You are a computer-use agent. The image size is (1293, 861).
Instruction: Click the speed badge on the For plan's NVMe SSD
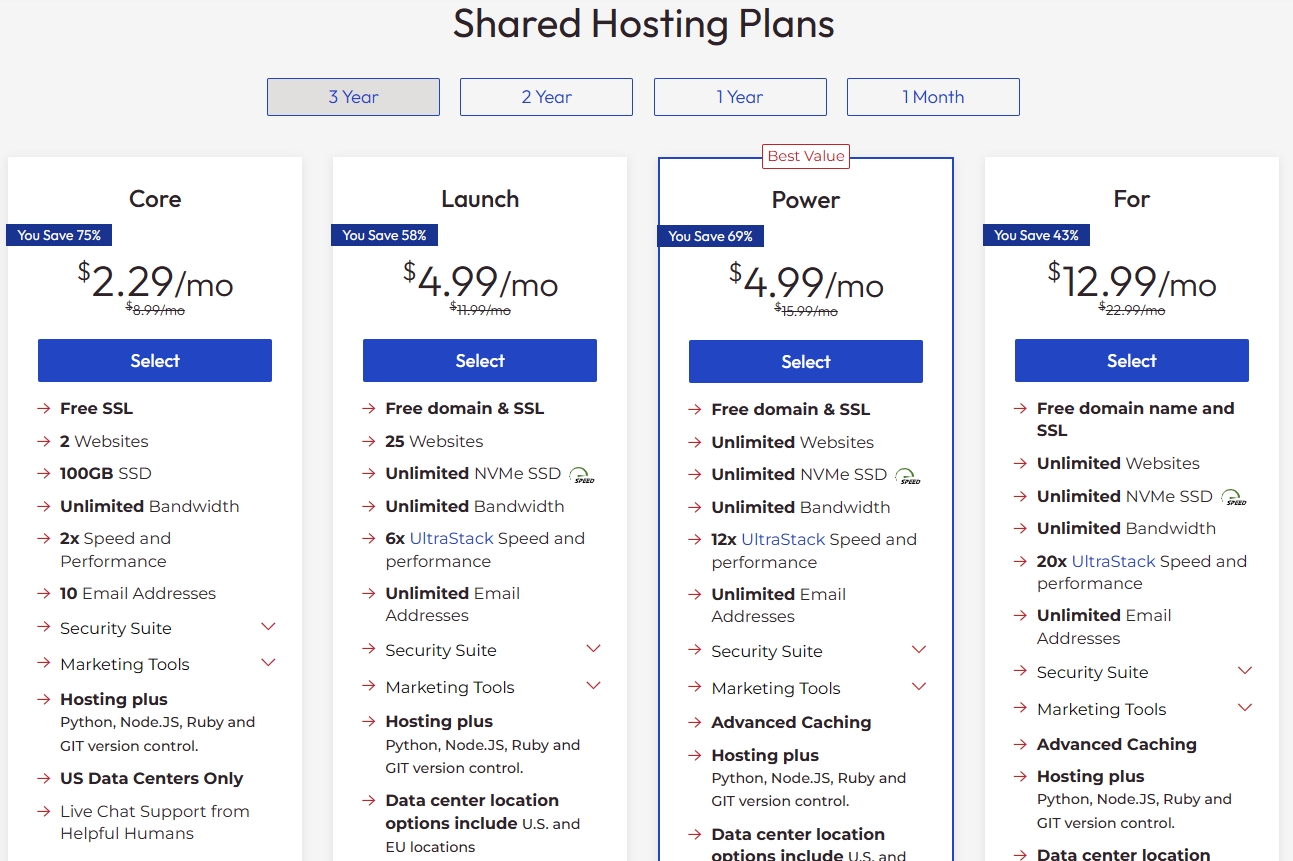coord(1234,498)
